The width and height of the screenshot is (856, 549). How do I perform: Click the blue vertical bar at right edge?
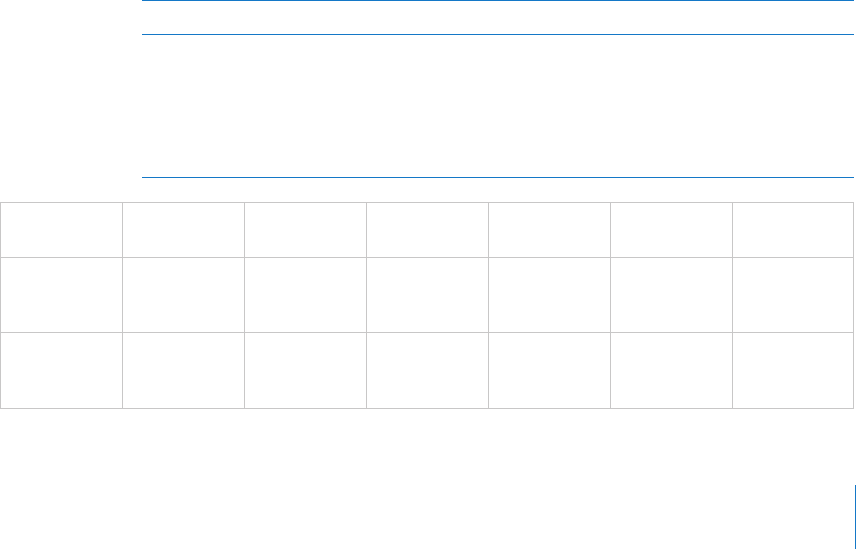click(x=853, y=516)
